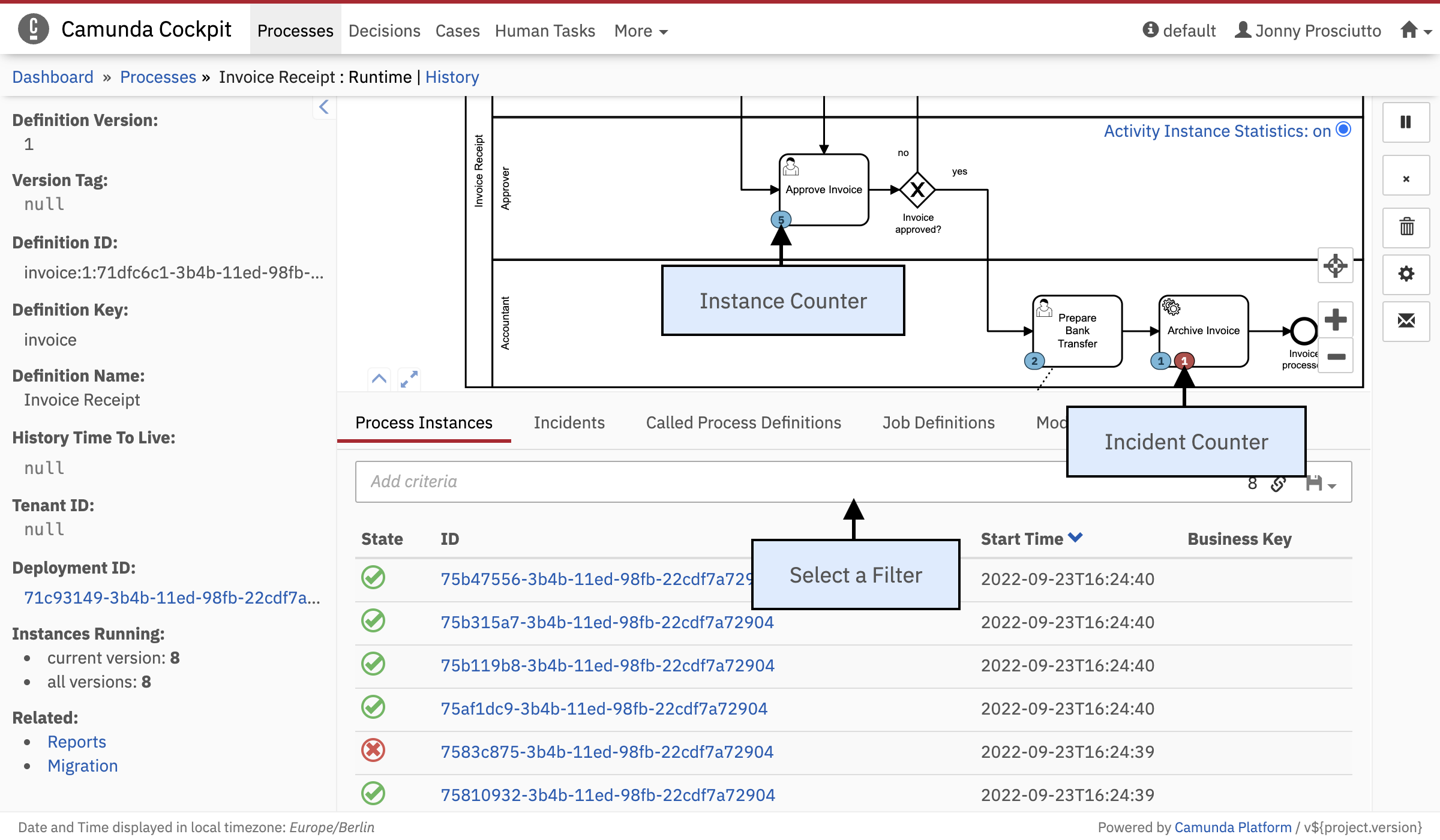
Task: Click failed state icon of instance 7583c875
Action: (x=373, y=751)
